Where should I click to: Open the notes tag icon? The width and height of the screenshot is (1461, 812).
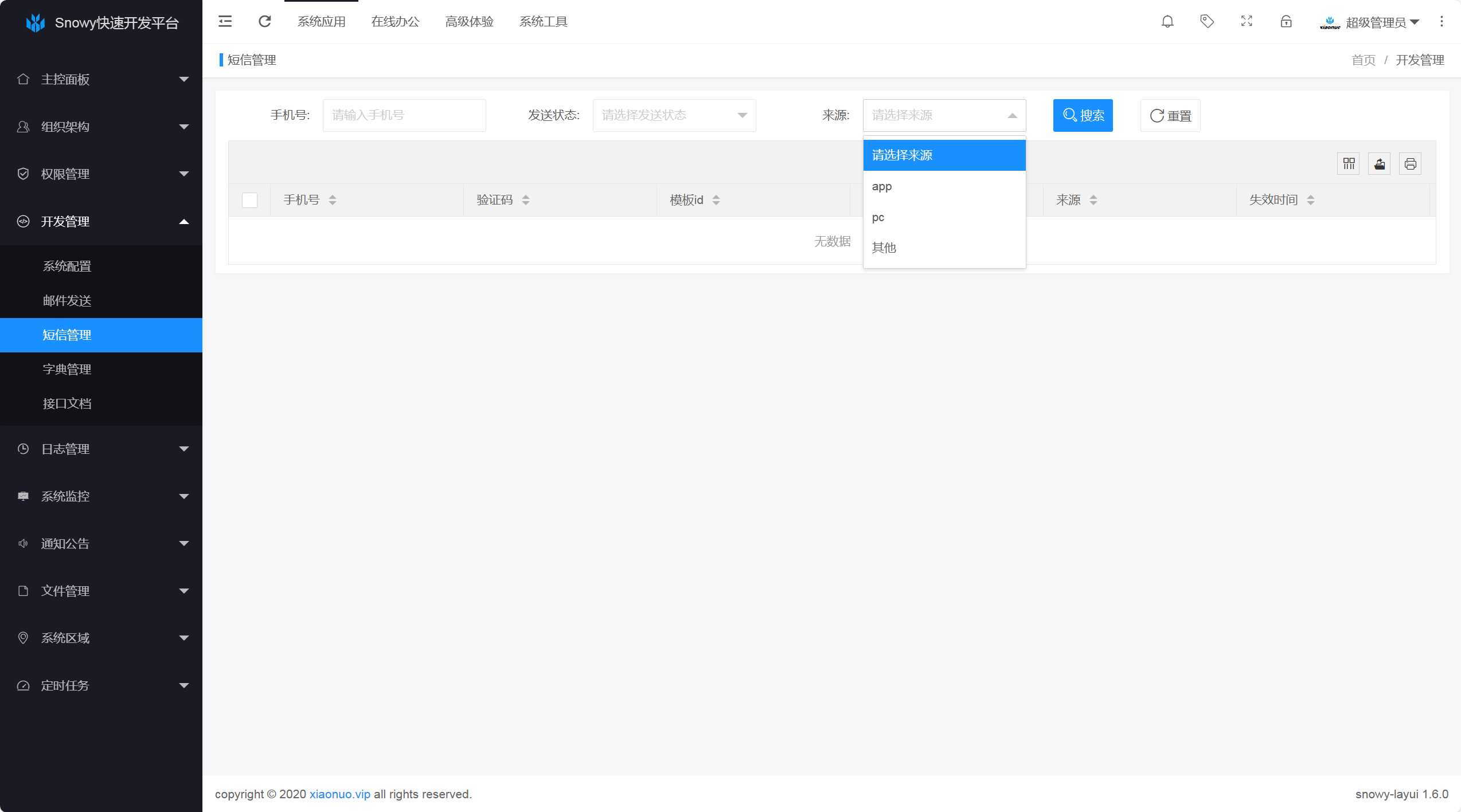coord(1207,22)
